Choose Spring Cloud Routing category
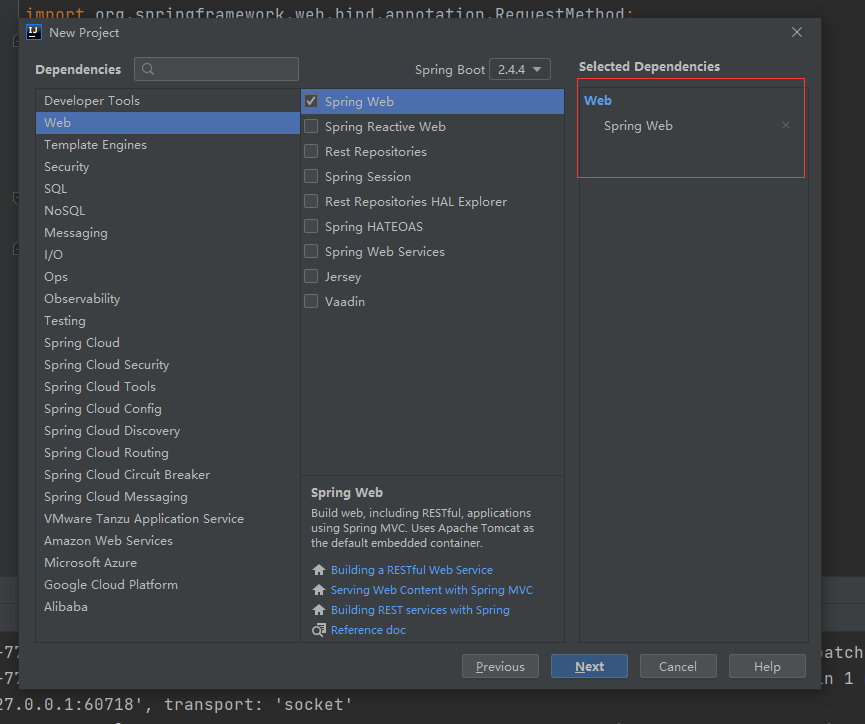Image resolution: width=865 pixels, height=724 pixels. tap(168, 452)
